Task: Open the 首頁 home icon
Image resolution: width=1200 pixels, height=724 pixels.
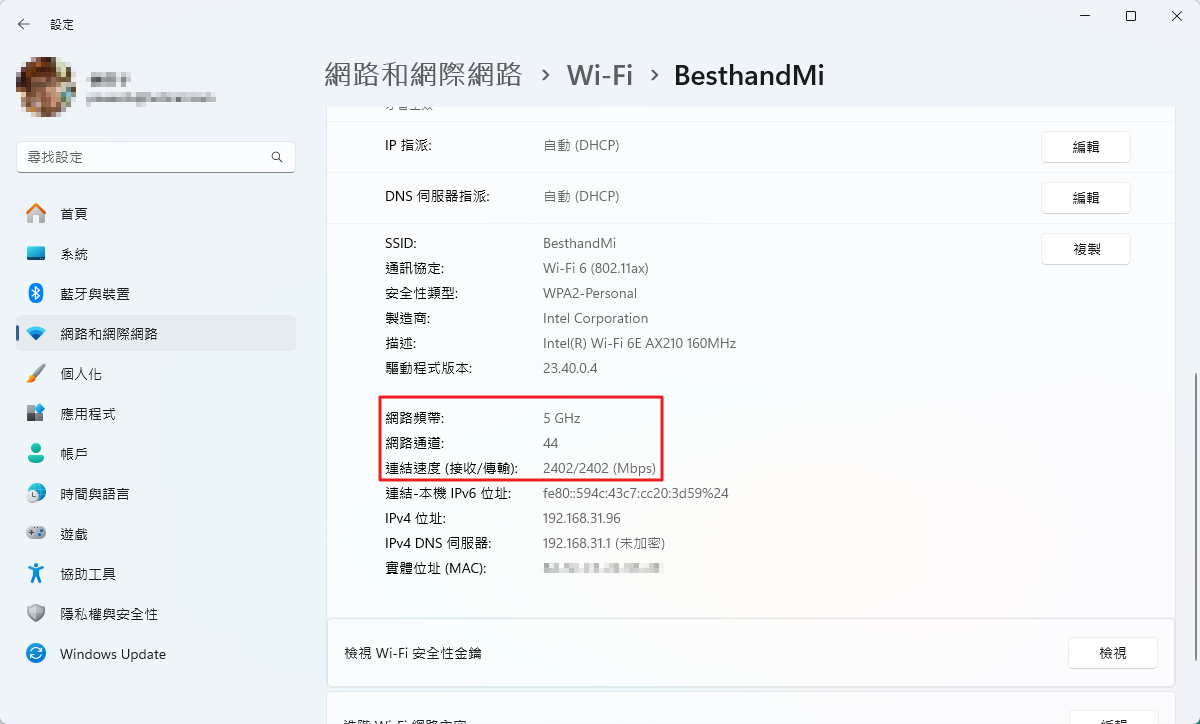Action: pos(36,213)
